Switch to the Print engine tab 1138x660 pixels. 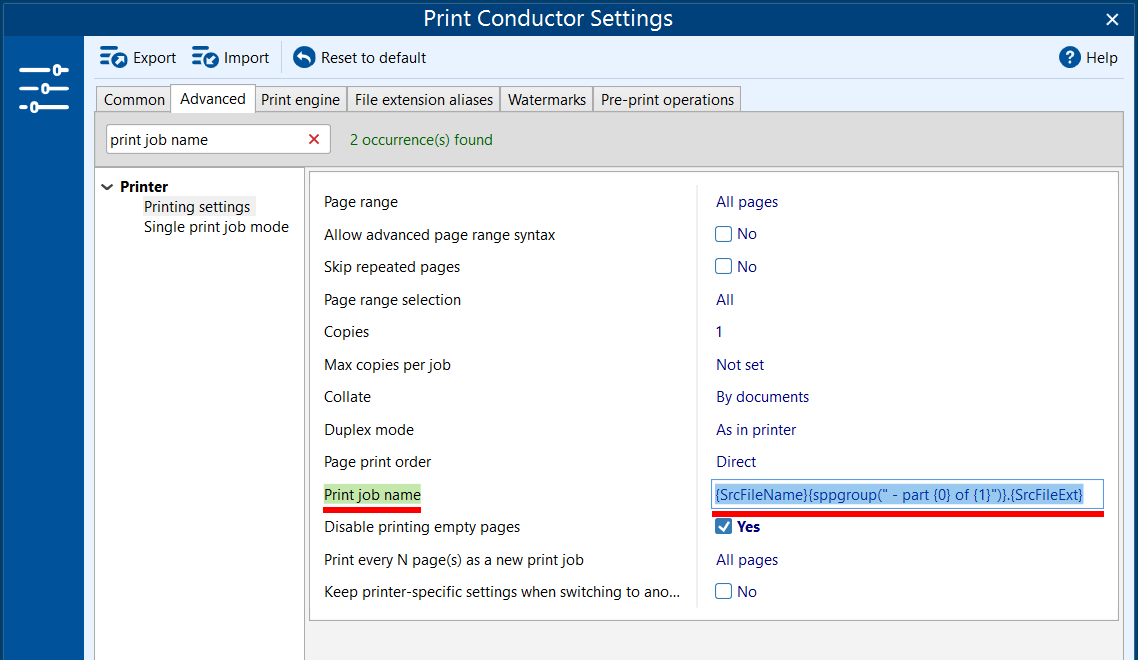[x=300, y=100]
